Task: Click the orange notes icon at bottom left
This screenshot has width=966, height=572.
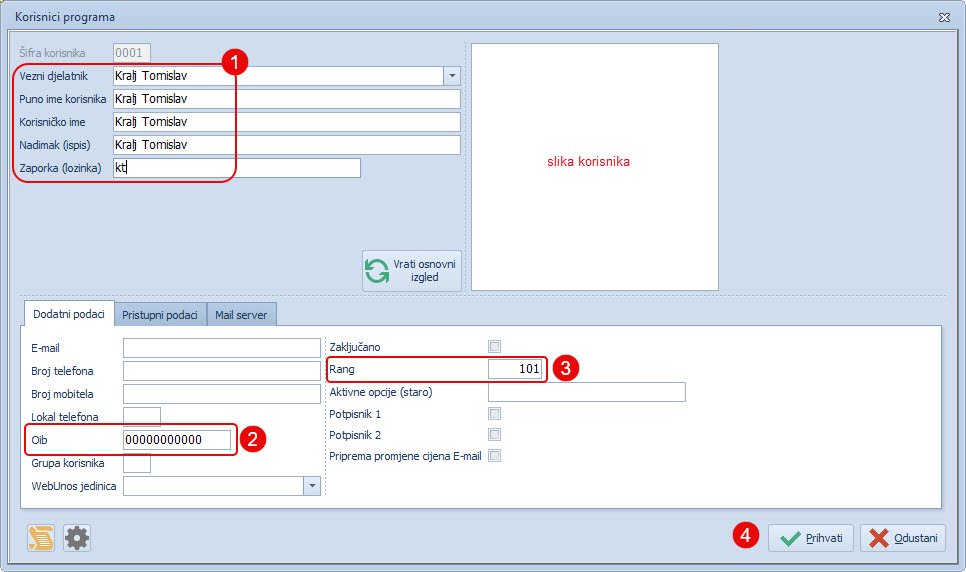Action: pyautogui.click(x=41, y=538)
